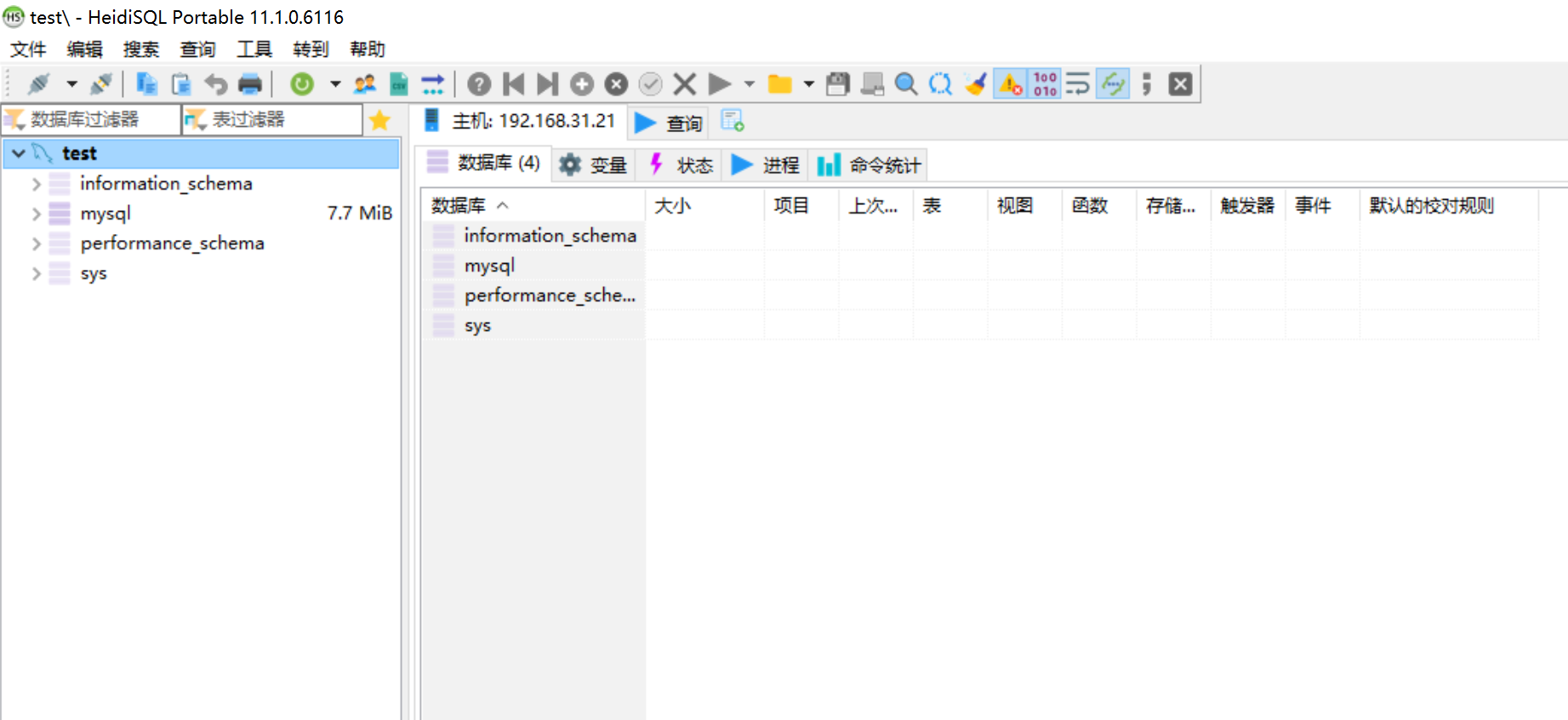Jump to the first row icon
The height and width of the screenshot is (720, 1568).
click(514, 83)
